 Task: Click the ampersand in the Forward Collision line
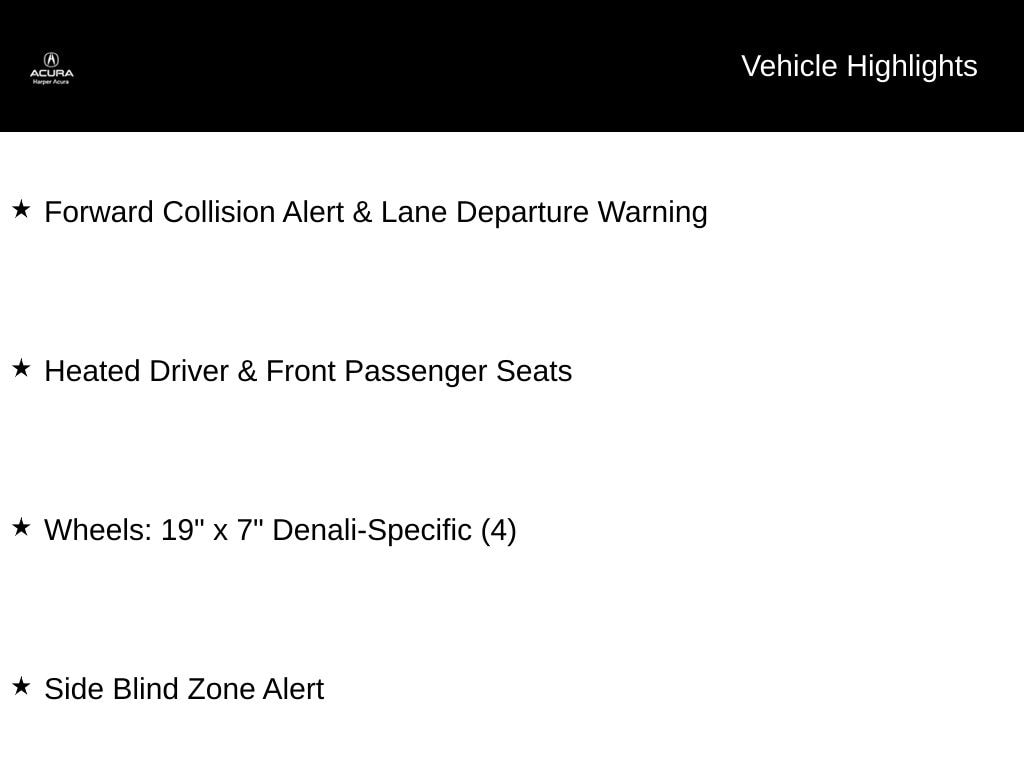click(x=362, y=212)
